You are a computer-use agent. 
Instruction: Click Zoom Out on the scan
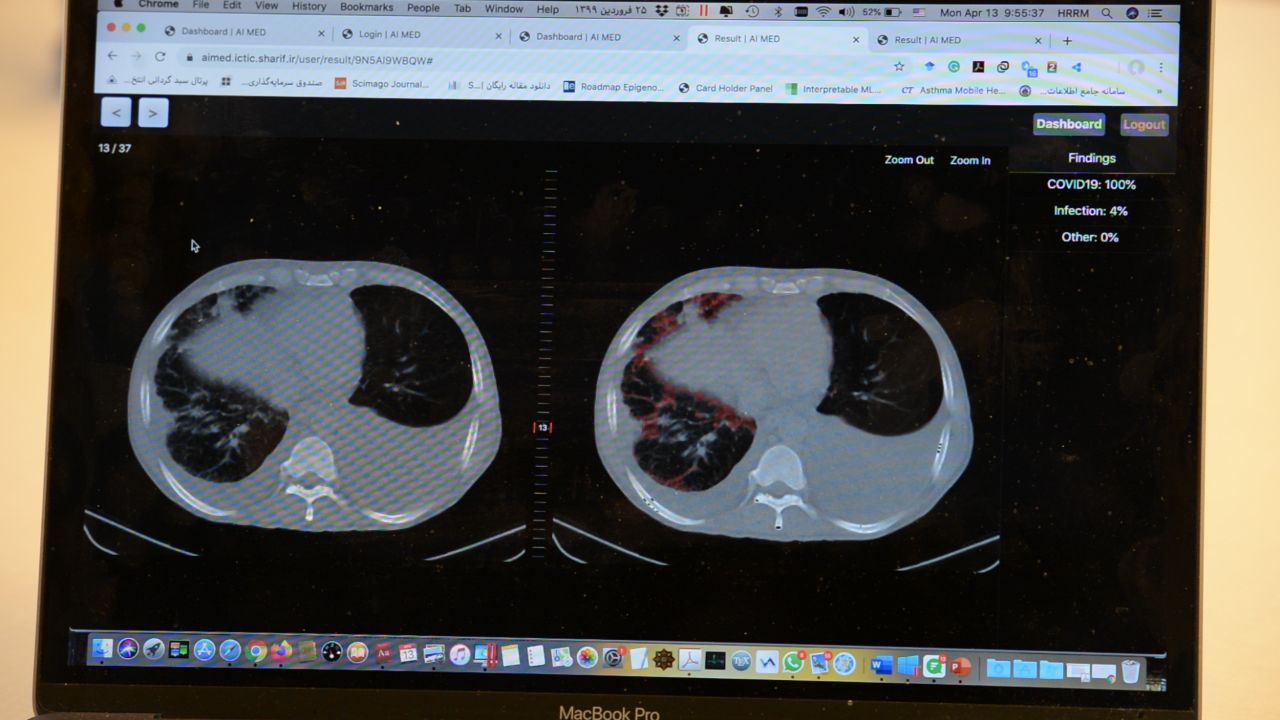coord(909,160)
